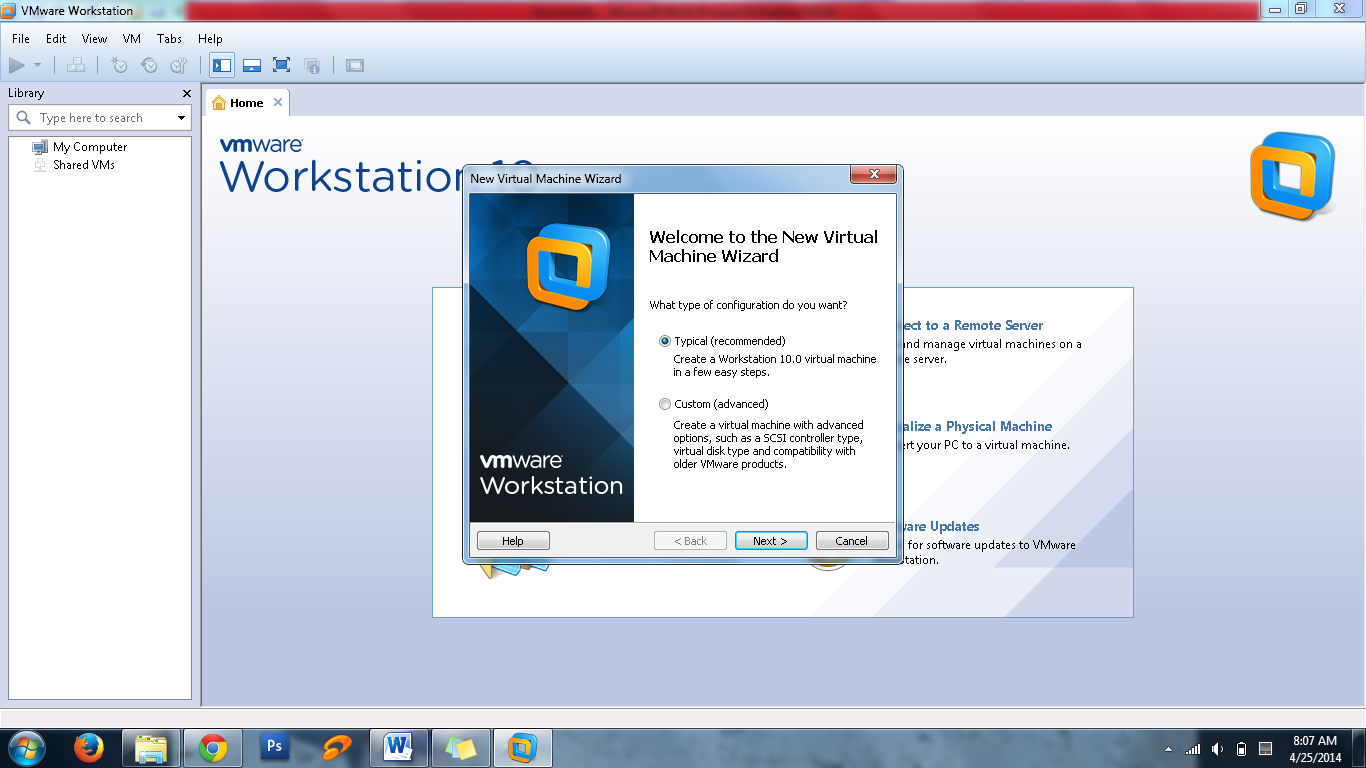
Task: Toggle the Show Library toolbar icon
Action: pos(222,66)
